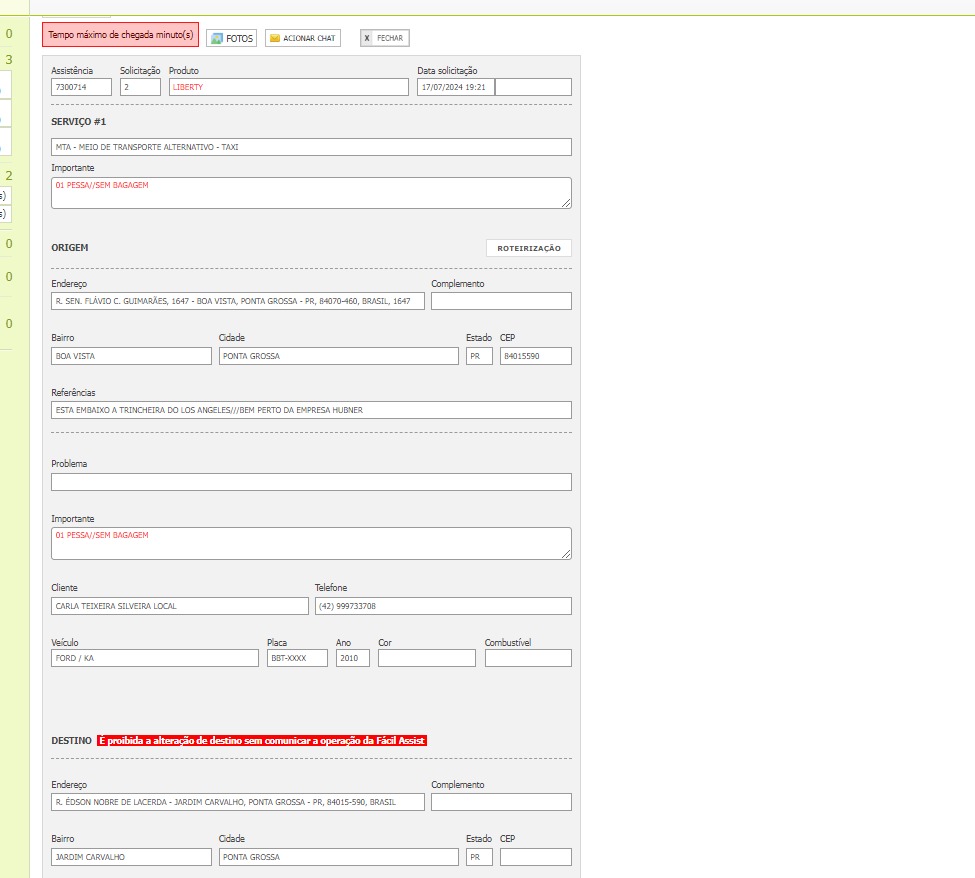975x878 pixels.
Task: Select the Assistência number field
Action: pyautogui.click(x=81, y=87)
